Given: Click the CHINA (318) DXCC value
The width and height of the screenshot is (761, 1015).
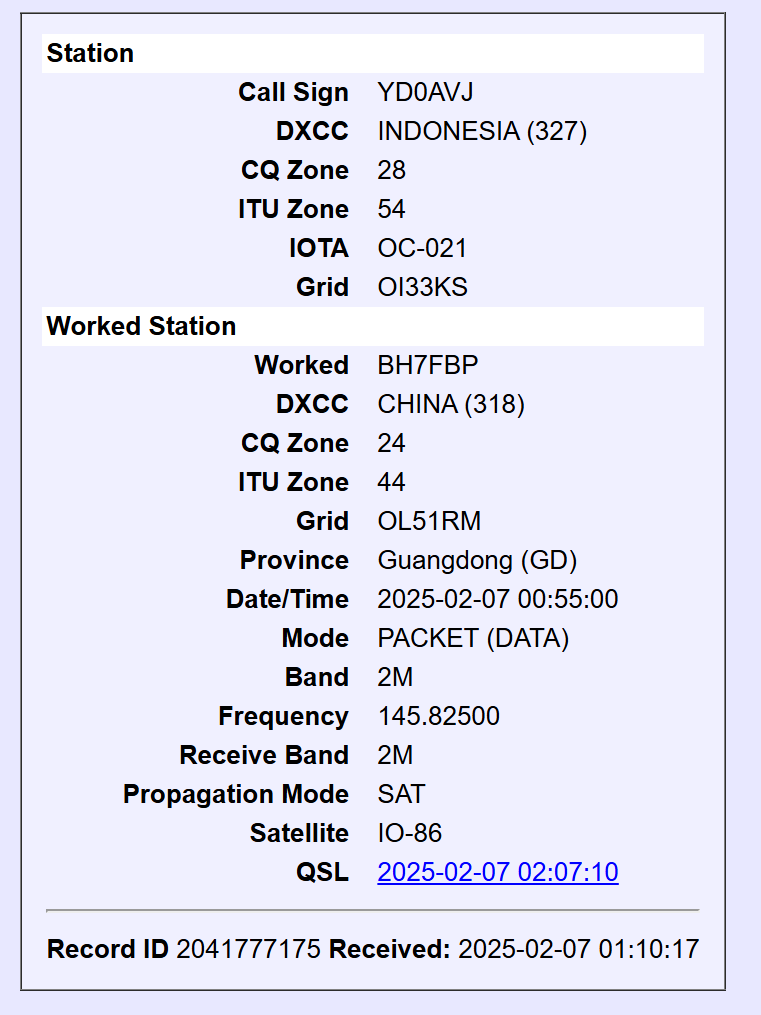Looking at the screenshot, I should coord(450,404).
